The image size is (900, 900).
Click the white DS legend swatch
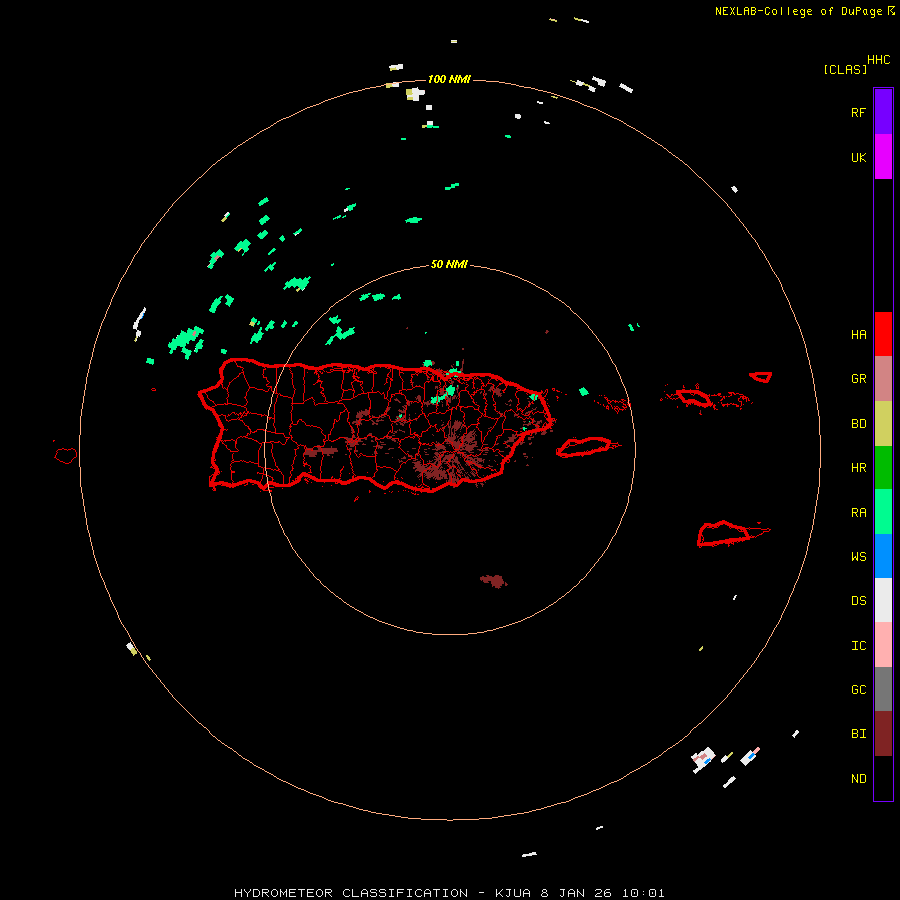[x=883, y=600]
